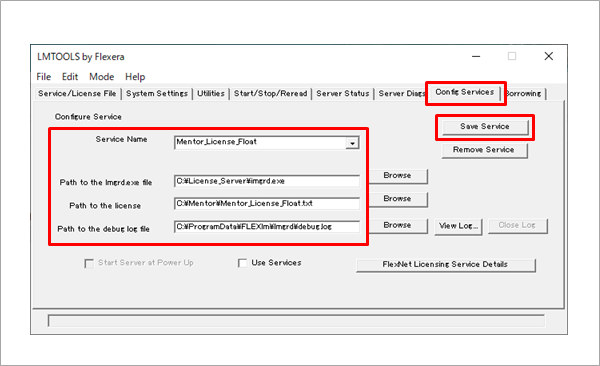
Task: Browse for the lmgrd.exe file
Action: click(x=398, y=176)
